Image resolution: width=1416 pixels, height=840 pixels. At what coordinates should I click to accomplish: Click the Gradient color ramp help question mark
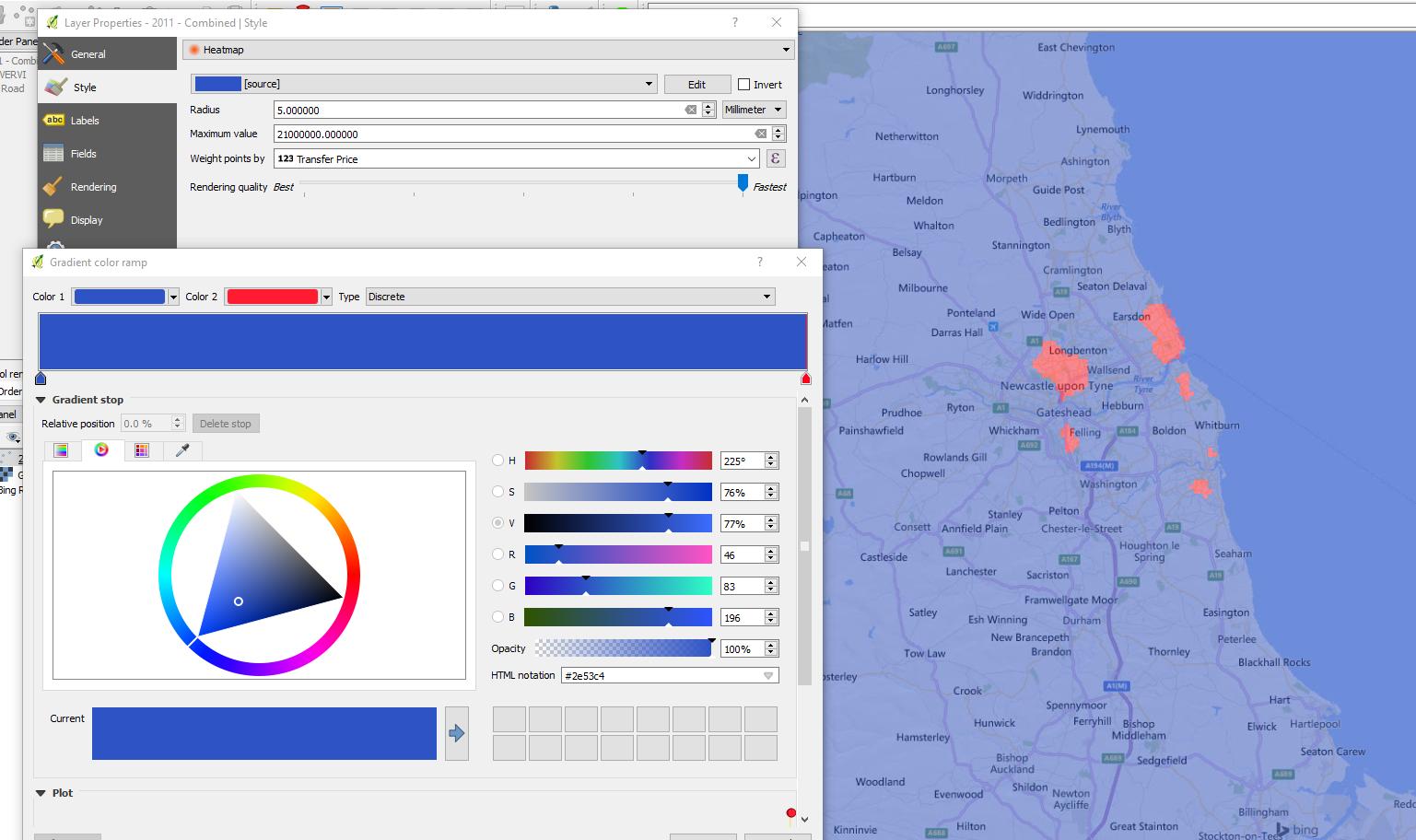pyautogui.click(x=760, y=262)
